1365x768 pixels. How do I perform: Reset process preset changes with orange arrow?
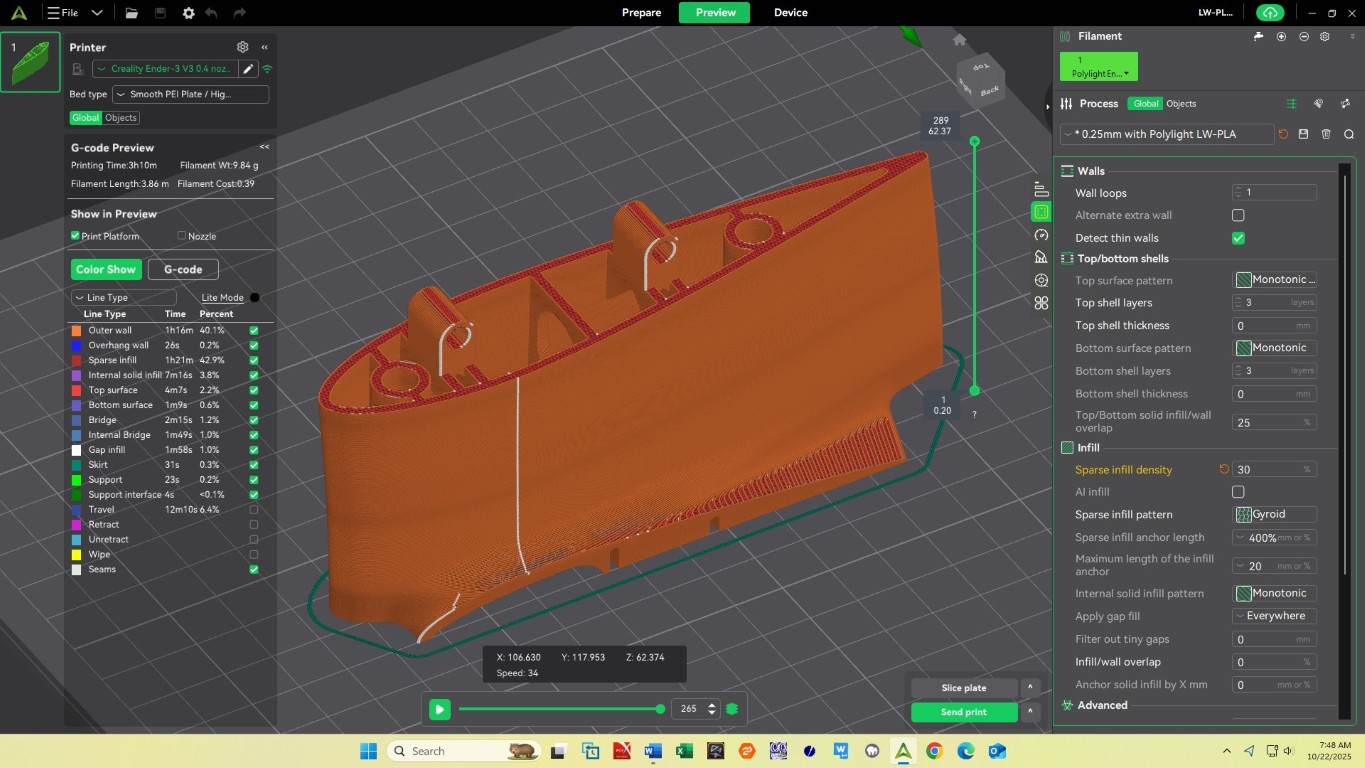pyautogui.click(x=1283, y=134)
